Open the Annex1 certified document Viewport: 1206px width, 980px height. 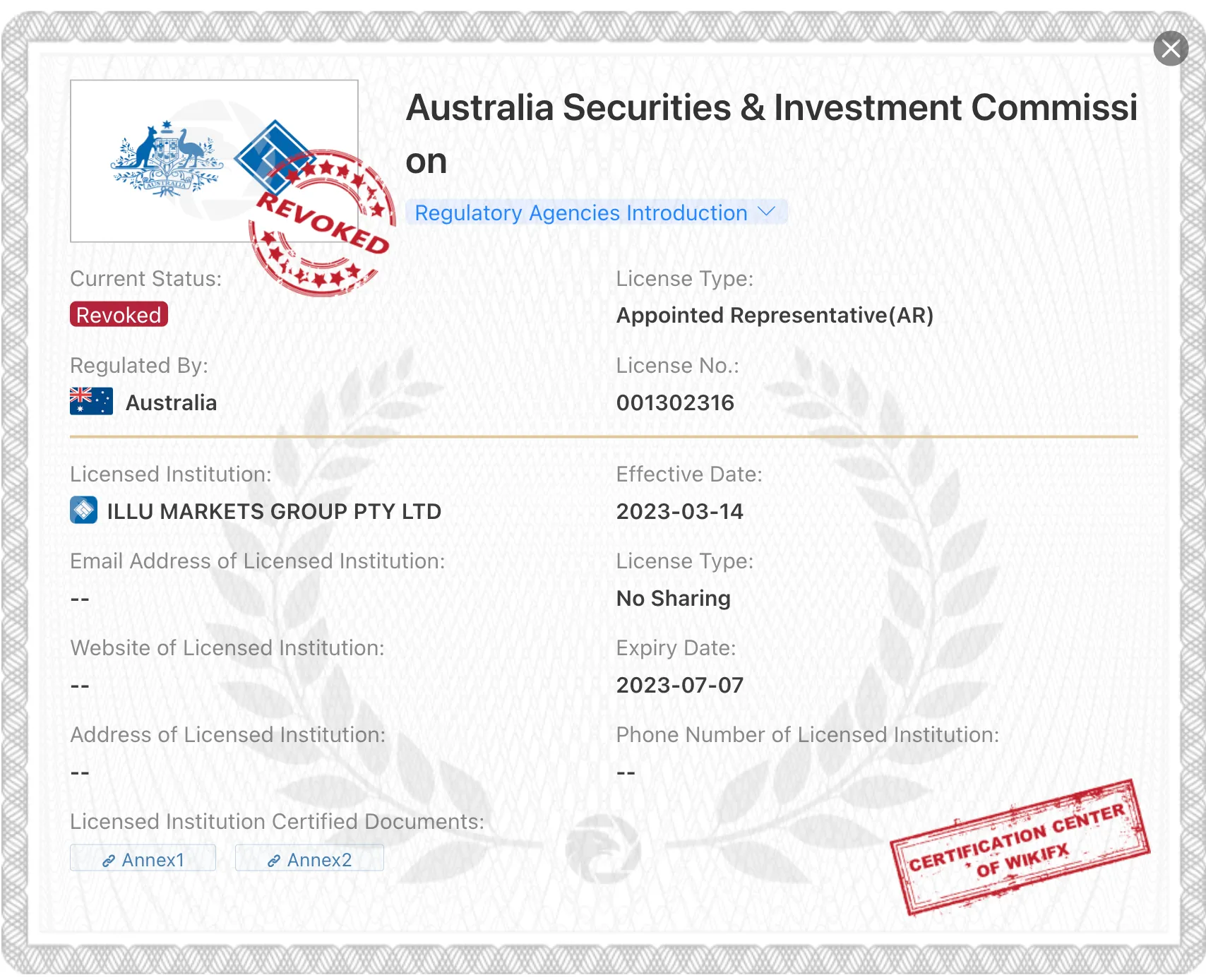tap(143, 859)
